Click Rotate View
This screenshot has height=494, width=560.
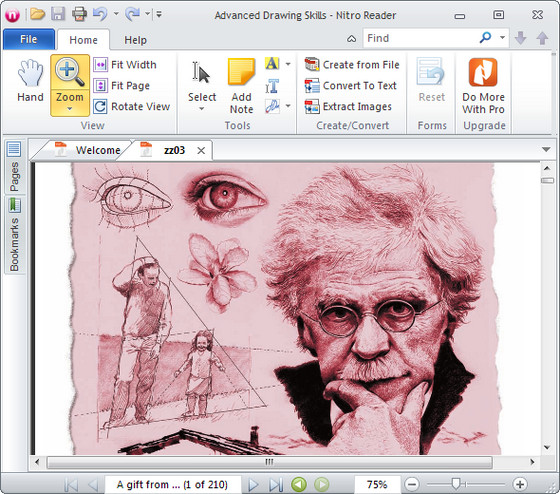pos(131,106)
